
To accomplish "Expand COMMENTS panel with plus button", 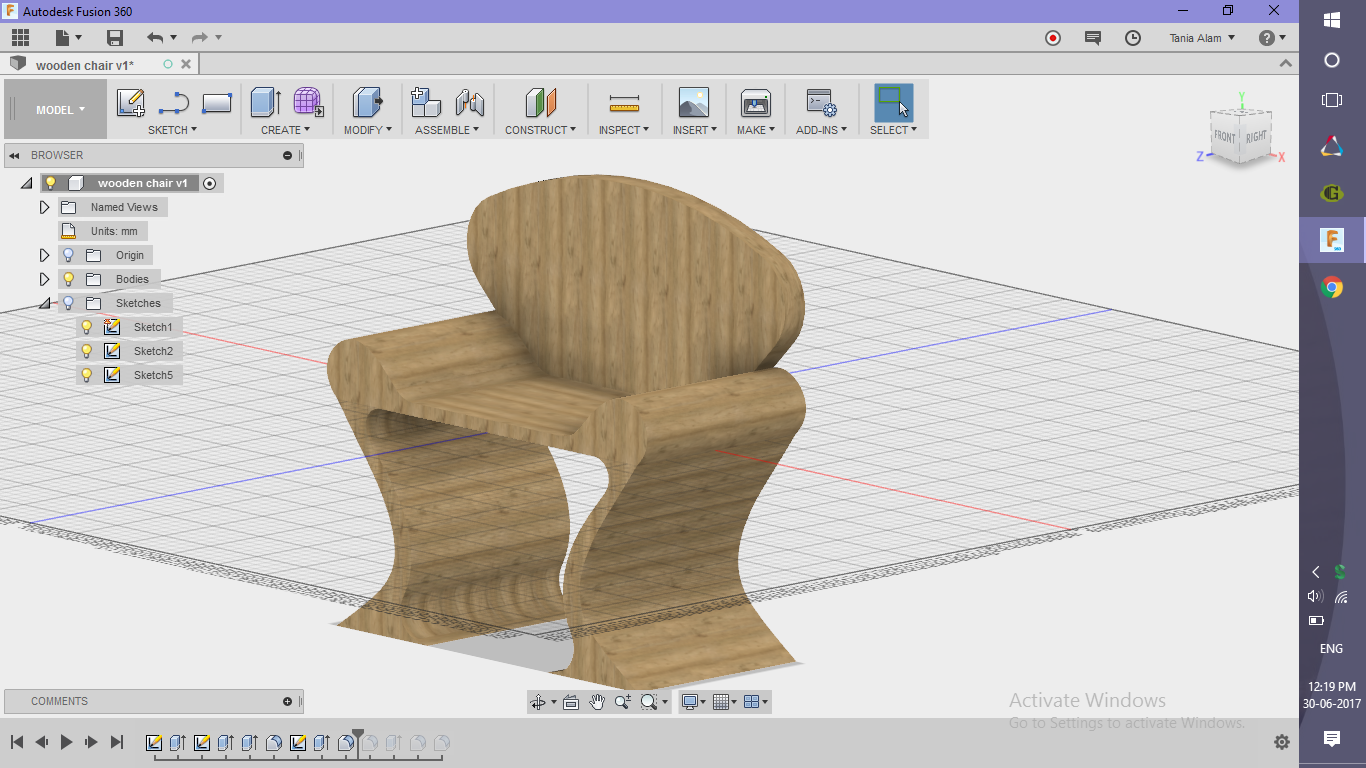I will tap(287, 701).
